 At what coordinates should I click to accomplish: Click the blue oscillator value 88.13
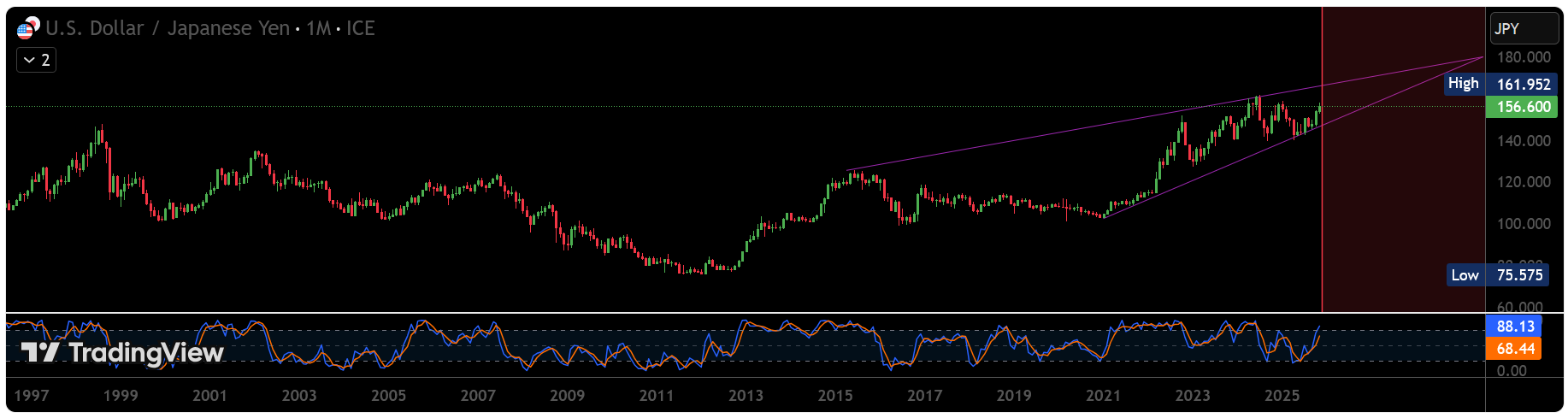[x=1515, y=327]
